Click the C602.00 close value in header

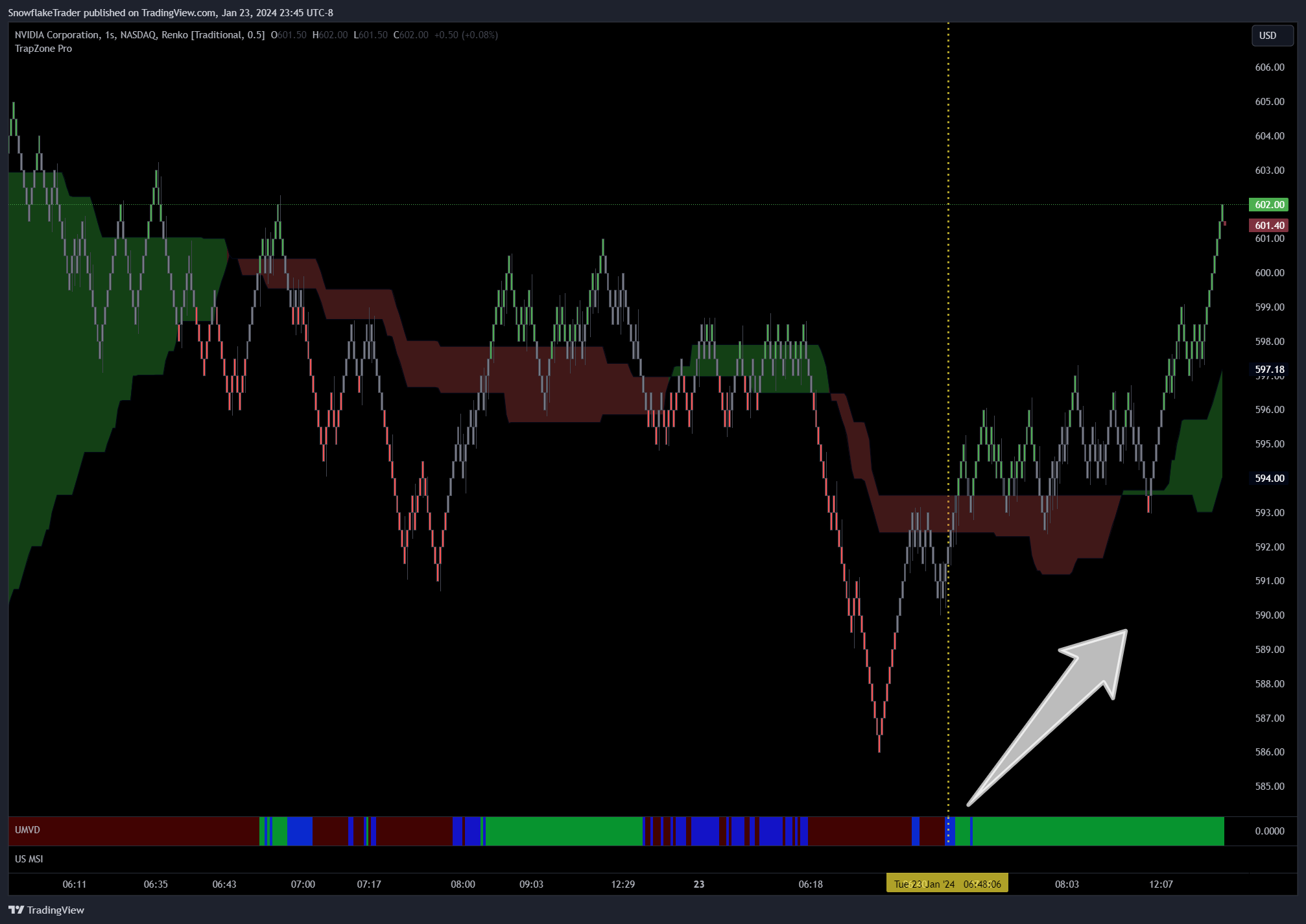tap(410, 35)
